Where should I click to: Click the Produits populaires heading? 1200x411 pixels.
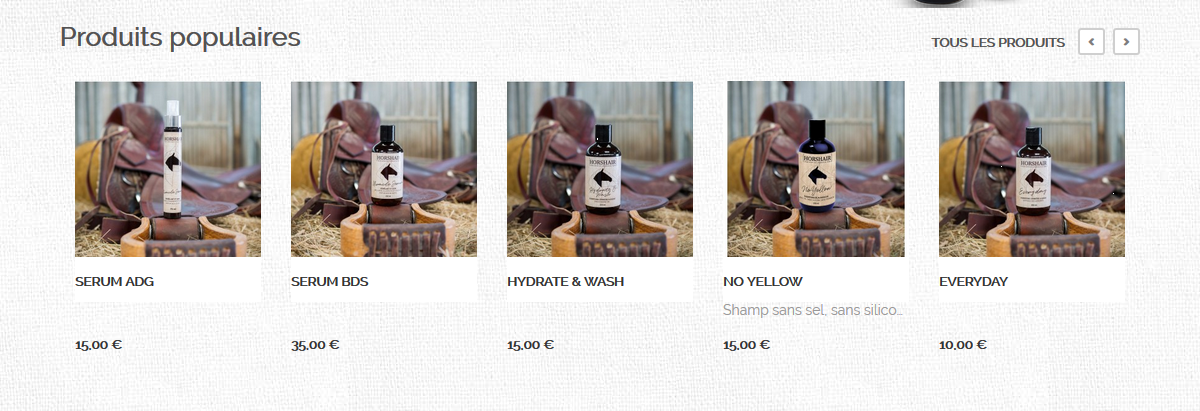coord(180,38)
